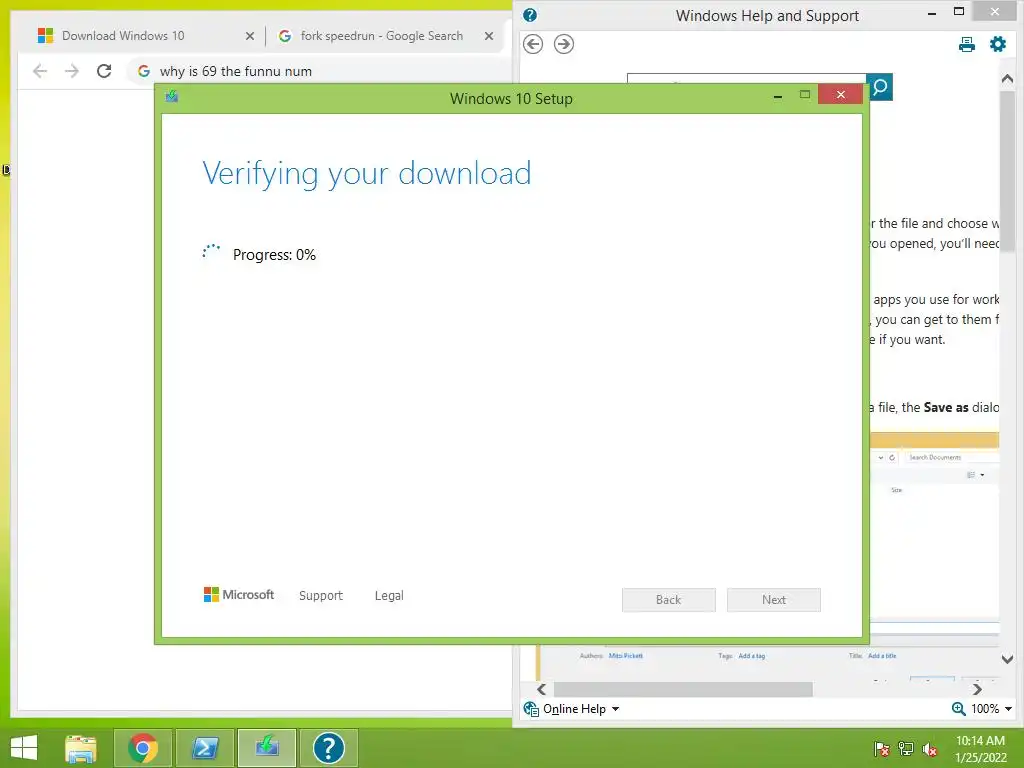Image resolution: width=1024 pixels, height=768 pixels.
Task: Open PowerShell from the taskbar
Action: (x=205, y=748)
